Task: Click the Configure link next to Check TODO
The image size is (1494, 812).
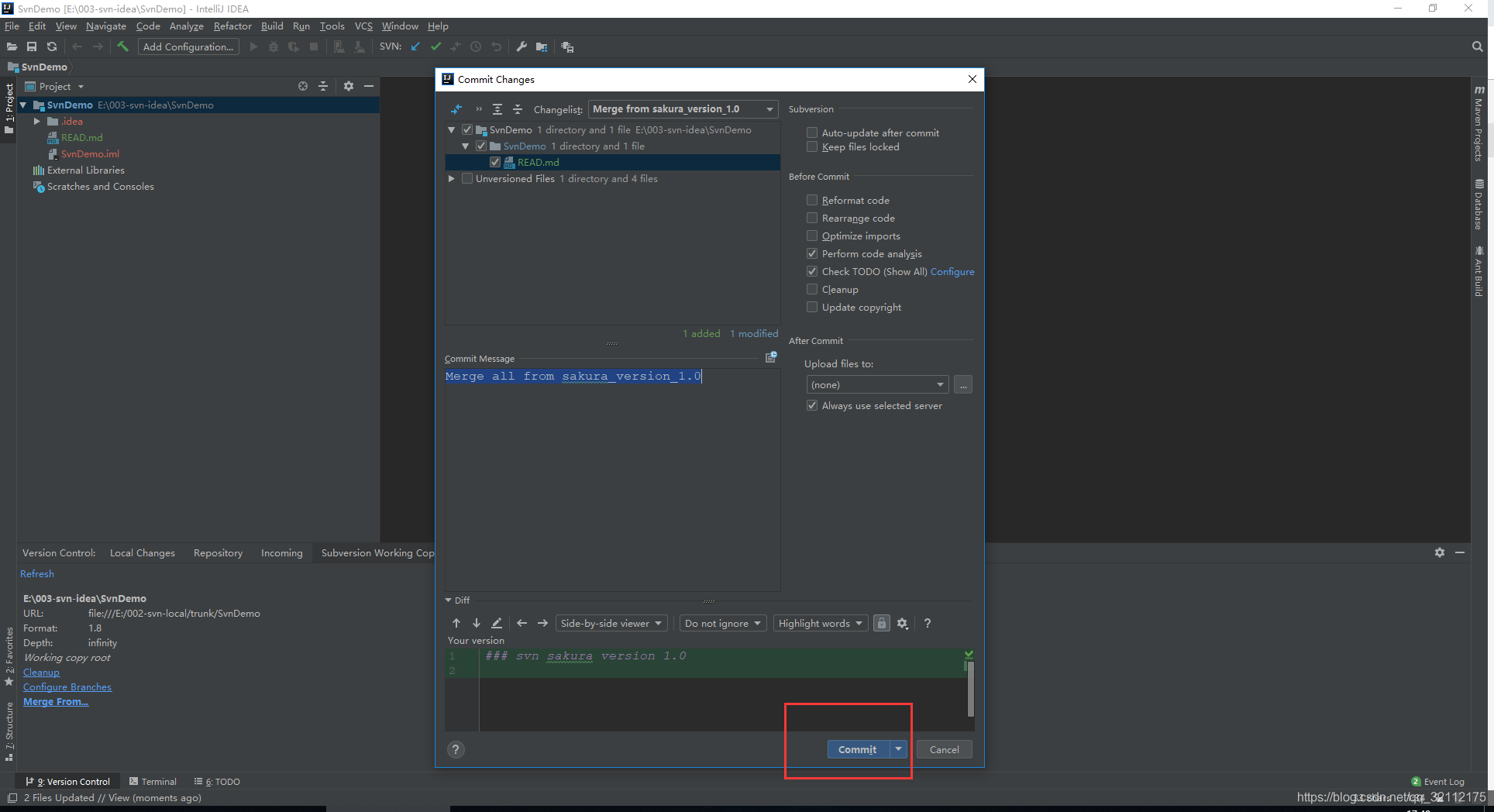Action: coord(952,271)
